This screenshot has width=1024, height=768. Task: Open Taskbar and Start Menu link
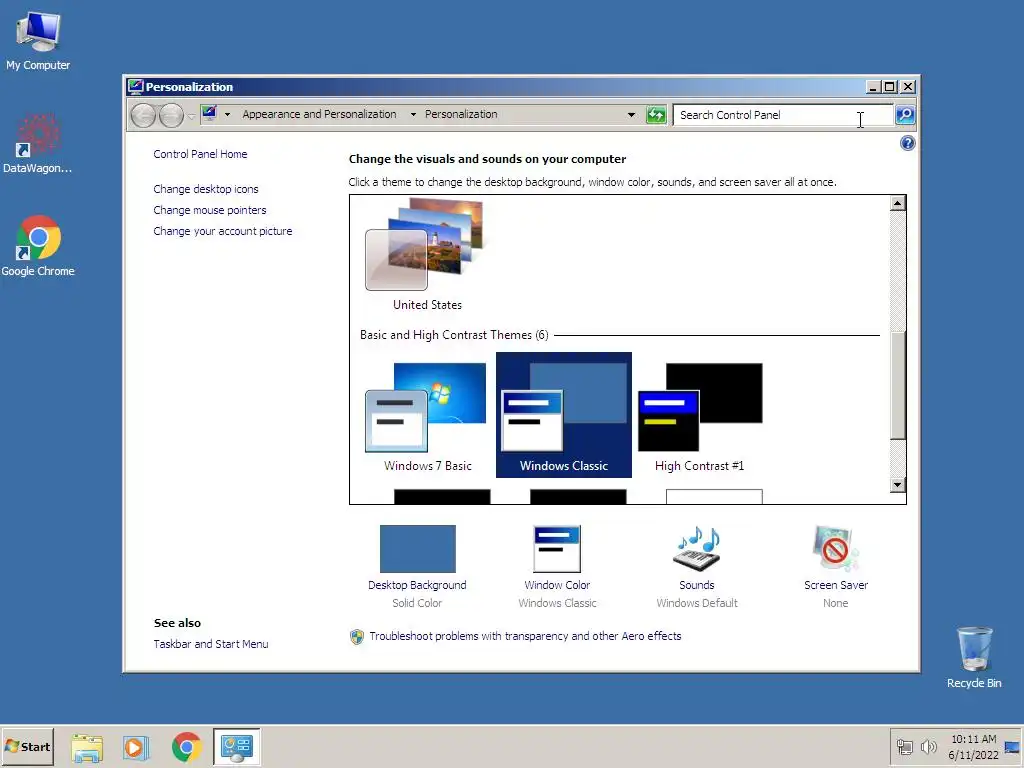coord(211,644)
